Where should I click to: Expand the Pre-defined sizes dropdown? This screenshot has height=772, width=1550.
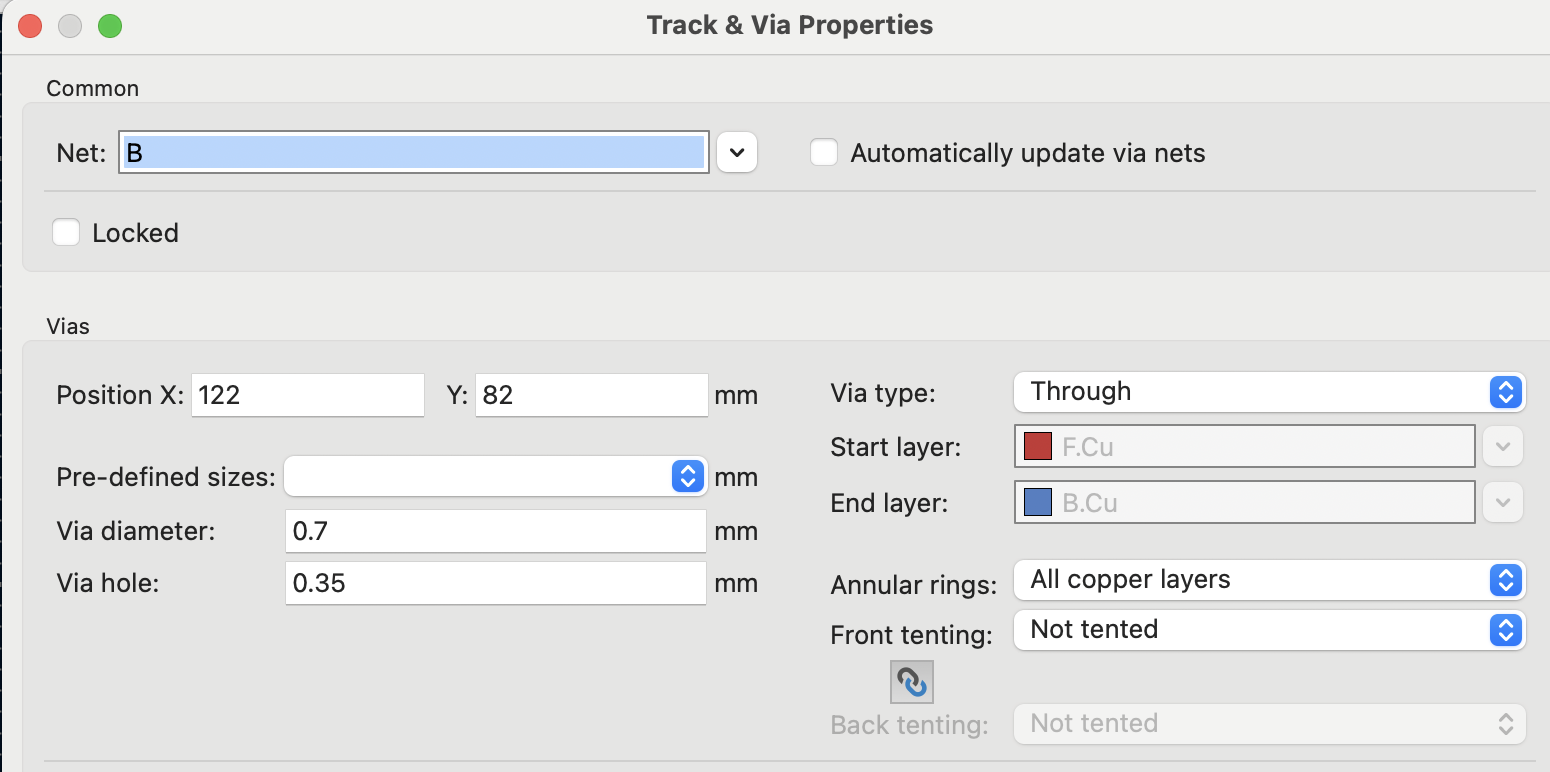496,477
